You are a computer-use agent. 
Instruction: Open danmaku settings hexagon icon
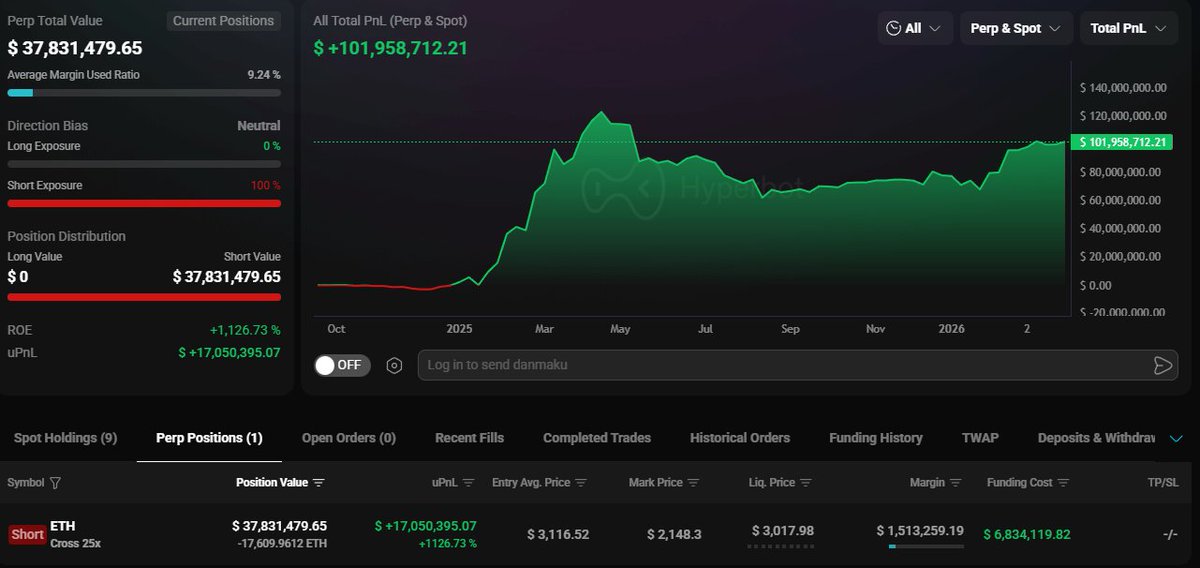point(394,365)
